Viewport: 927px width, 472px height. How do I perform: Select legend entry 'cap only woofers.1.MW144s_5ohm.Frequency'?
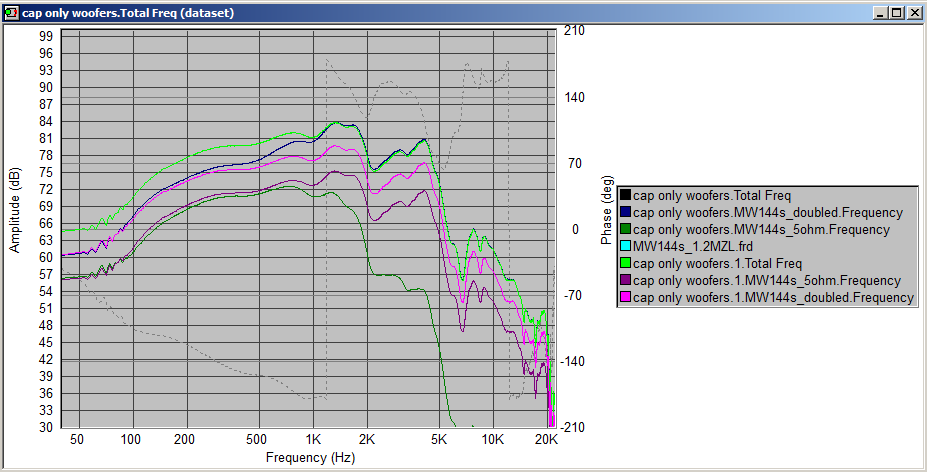point(766,280)
